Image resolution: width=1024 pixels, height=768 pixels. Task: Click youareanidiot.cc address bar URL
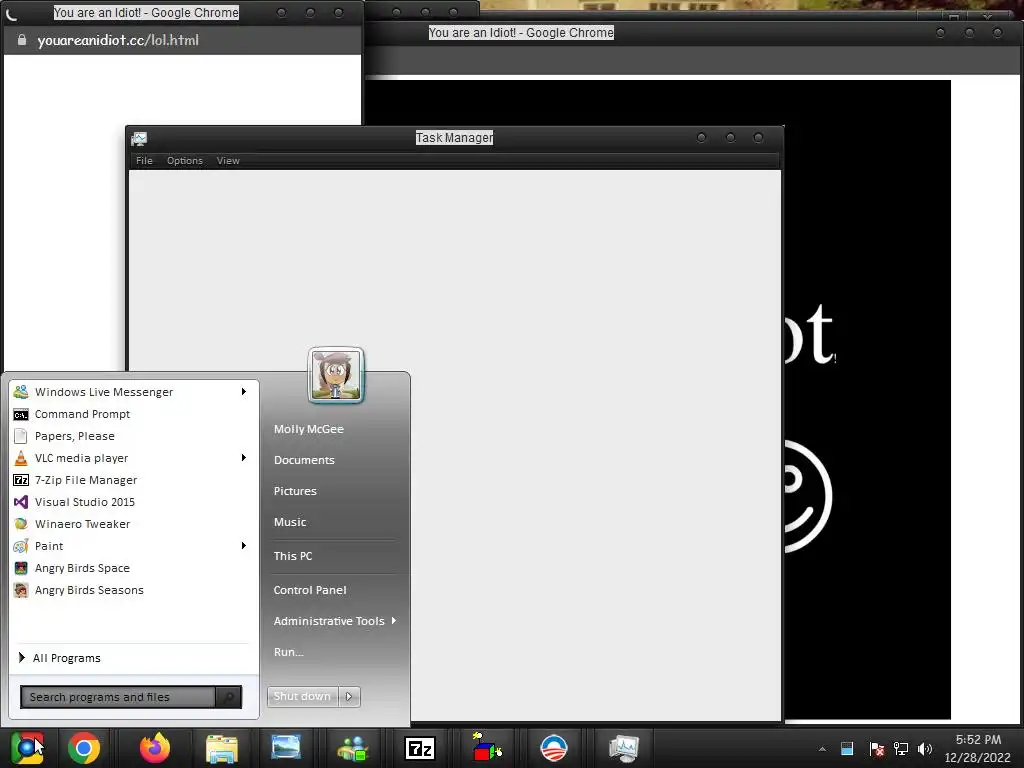[x=118, y=40]
